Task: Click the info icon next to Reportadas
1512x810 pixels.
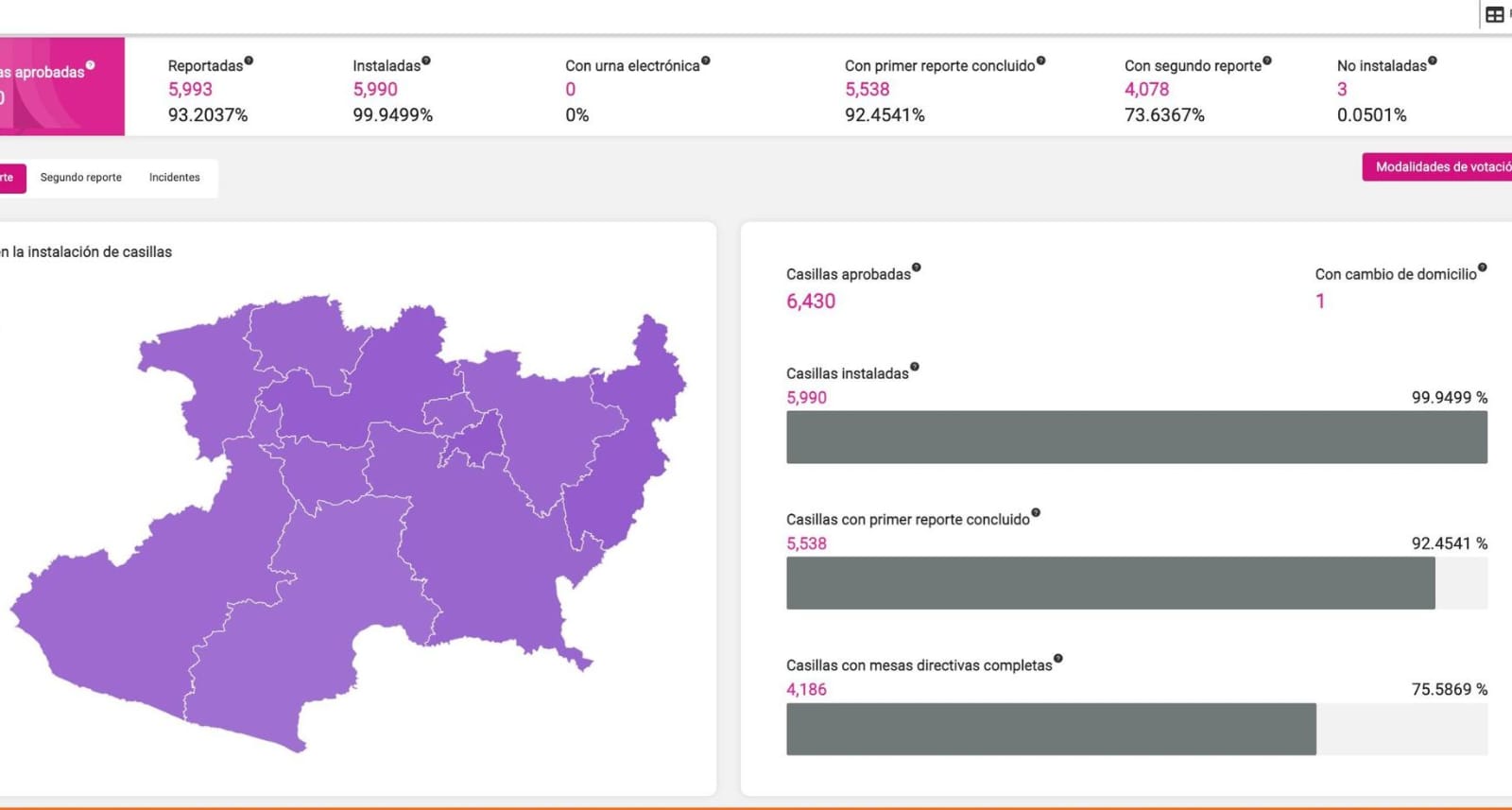Action: point(249,60)
